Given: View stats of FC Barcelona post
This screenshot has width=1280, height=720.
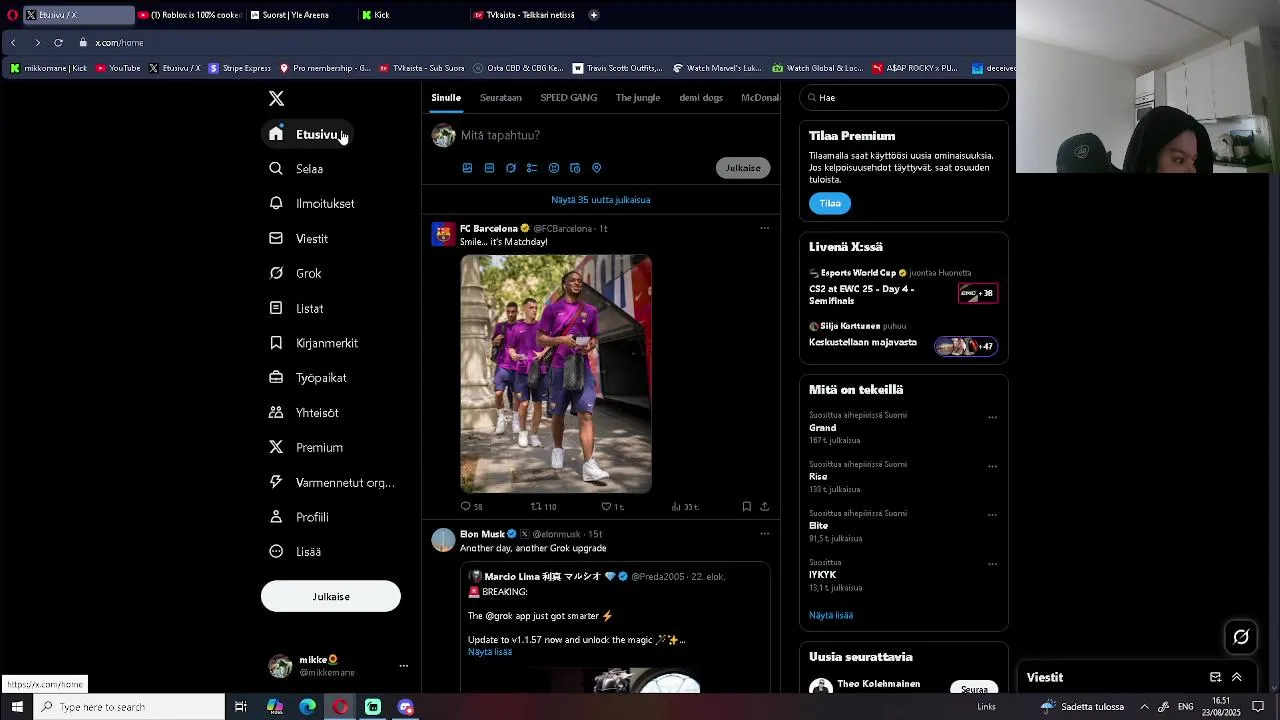Looking at the screenshot, I should (x=685, y=507).
